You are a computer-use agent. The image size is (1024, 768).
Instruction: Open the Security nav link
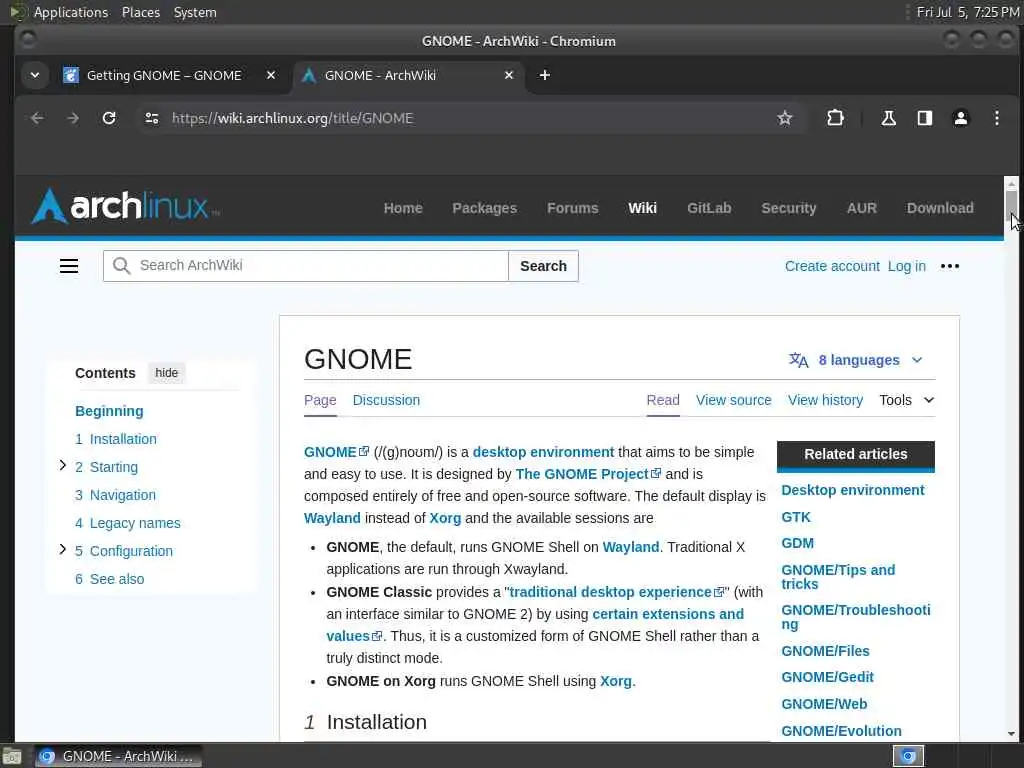coord(789,208)
